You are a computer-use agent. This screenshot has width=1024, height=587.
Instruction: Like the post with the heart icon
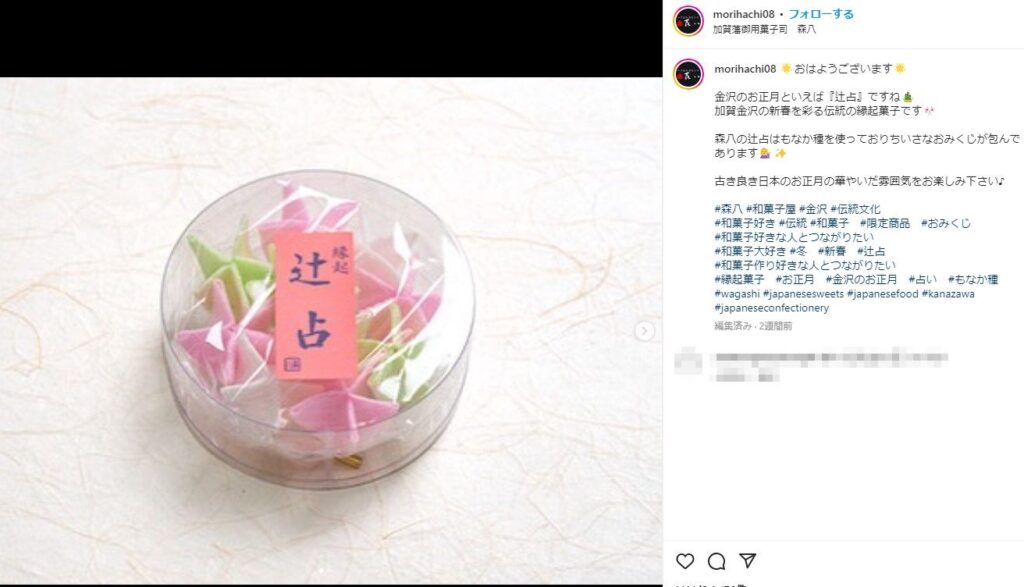(684, 561)
